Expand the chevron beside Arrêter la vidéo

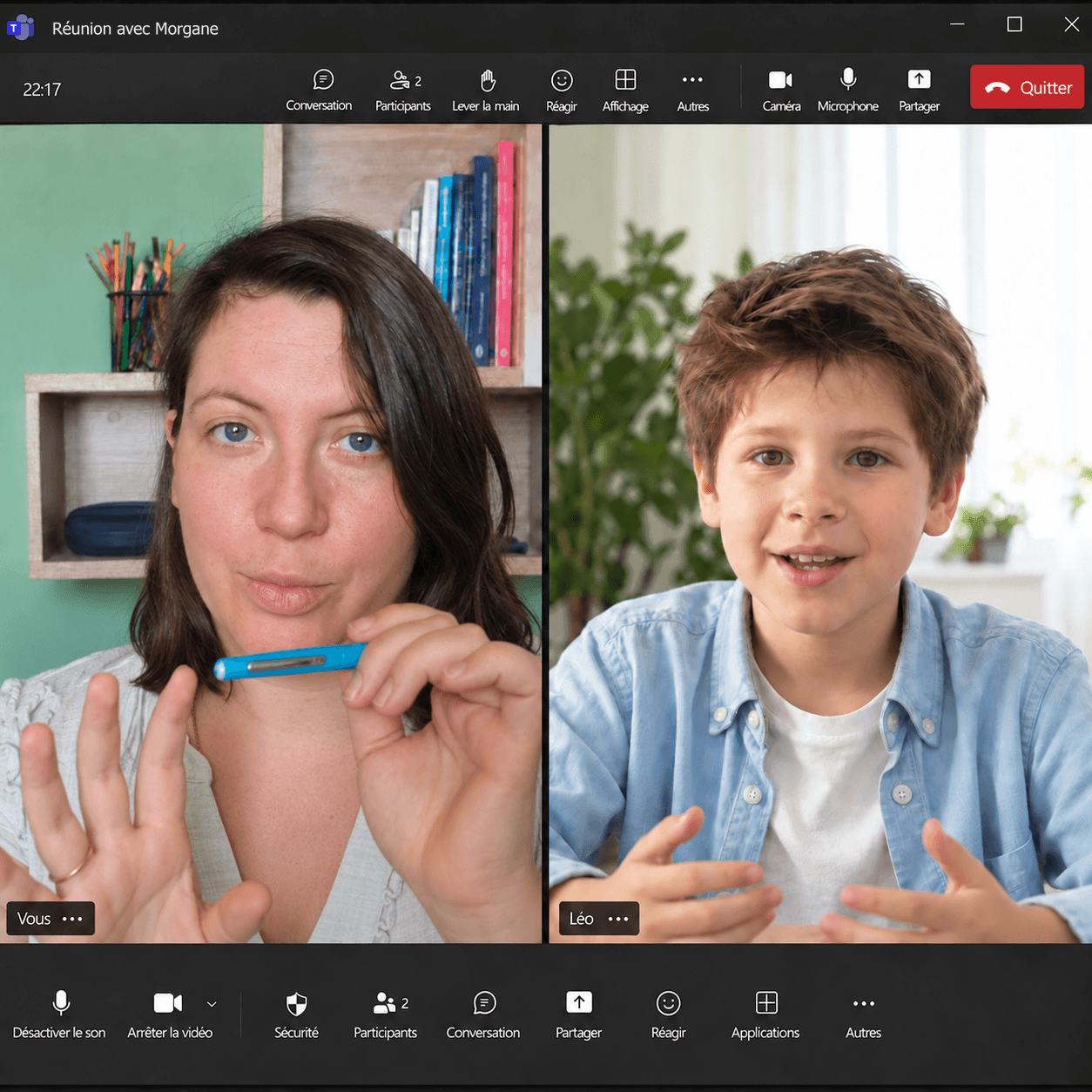point(212,1004)
